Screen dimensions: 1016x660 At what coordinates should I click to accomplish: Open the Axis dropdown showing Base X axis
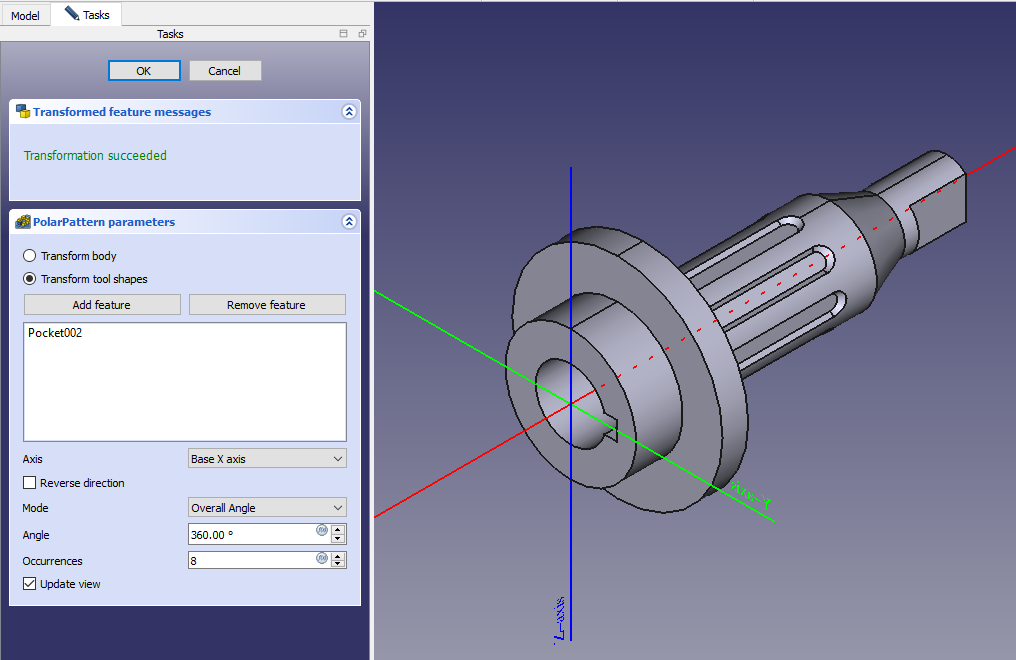pos(267,459)
